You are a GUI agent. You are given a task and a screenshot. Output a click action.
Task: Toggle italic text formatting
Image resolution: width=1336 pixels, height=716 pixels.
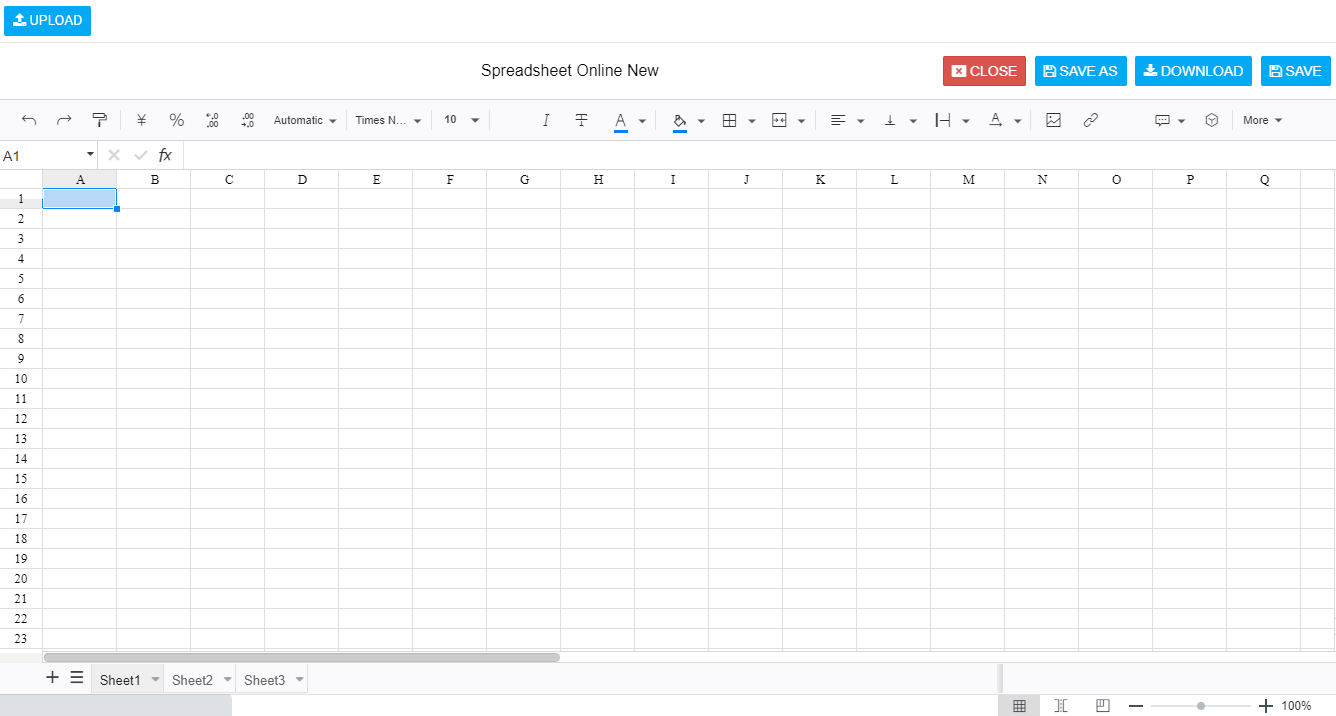point(546,120)
